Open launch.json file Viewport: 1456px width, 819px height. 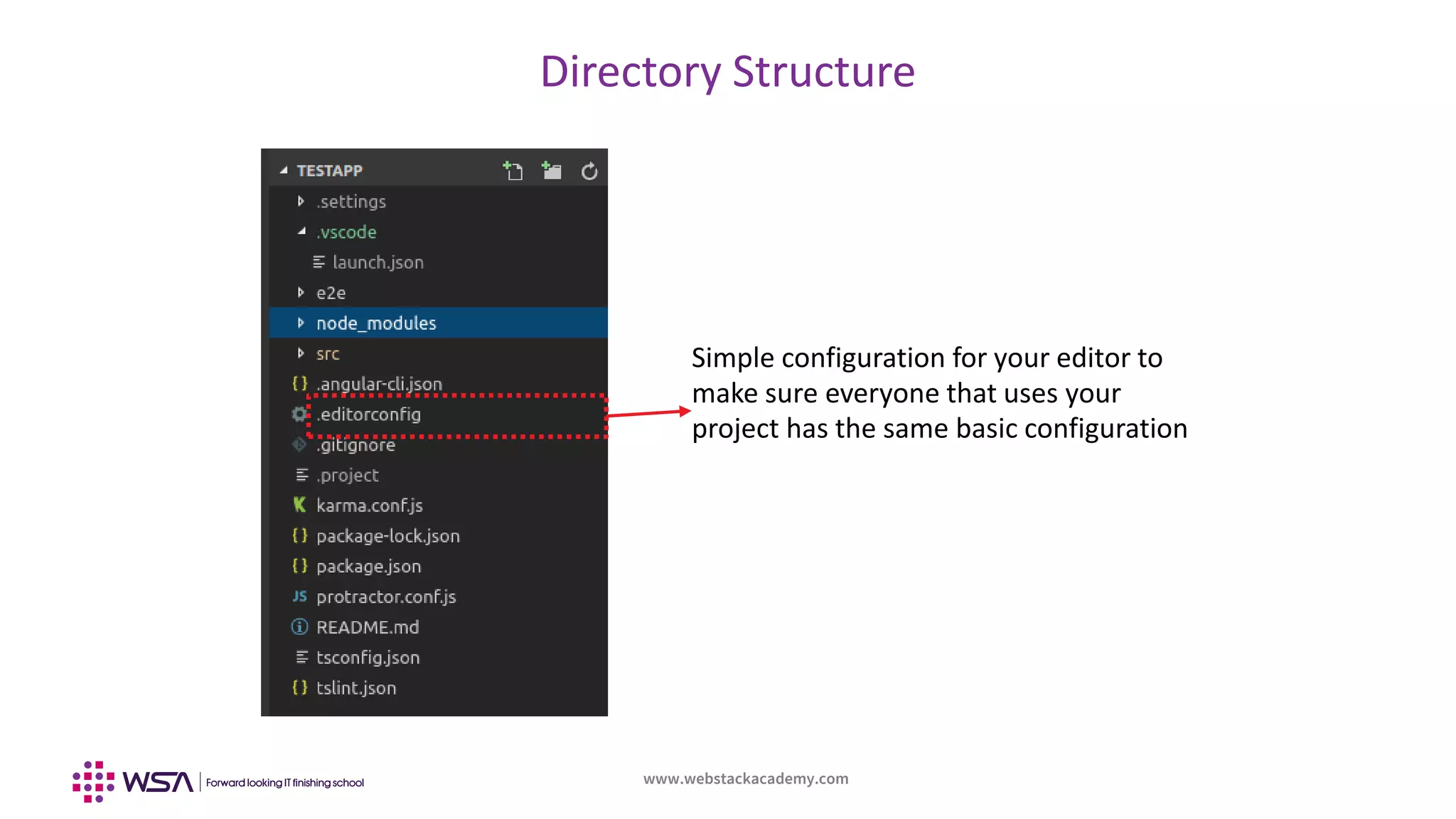(378, 262)
